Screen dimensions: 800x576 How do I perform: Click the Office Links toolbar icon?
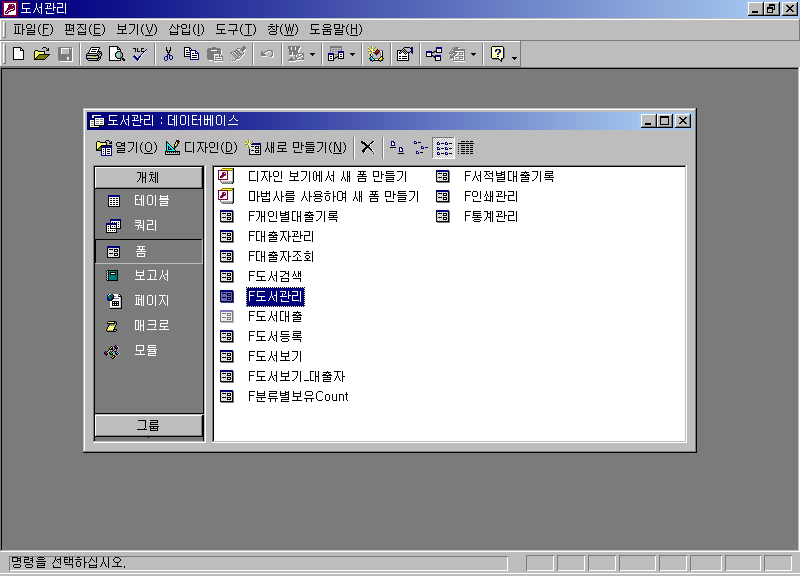[296, 54]
